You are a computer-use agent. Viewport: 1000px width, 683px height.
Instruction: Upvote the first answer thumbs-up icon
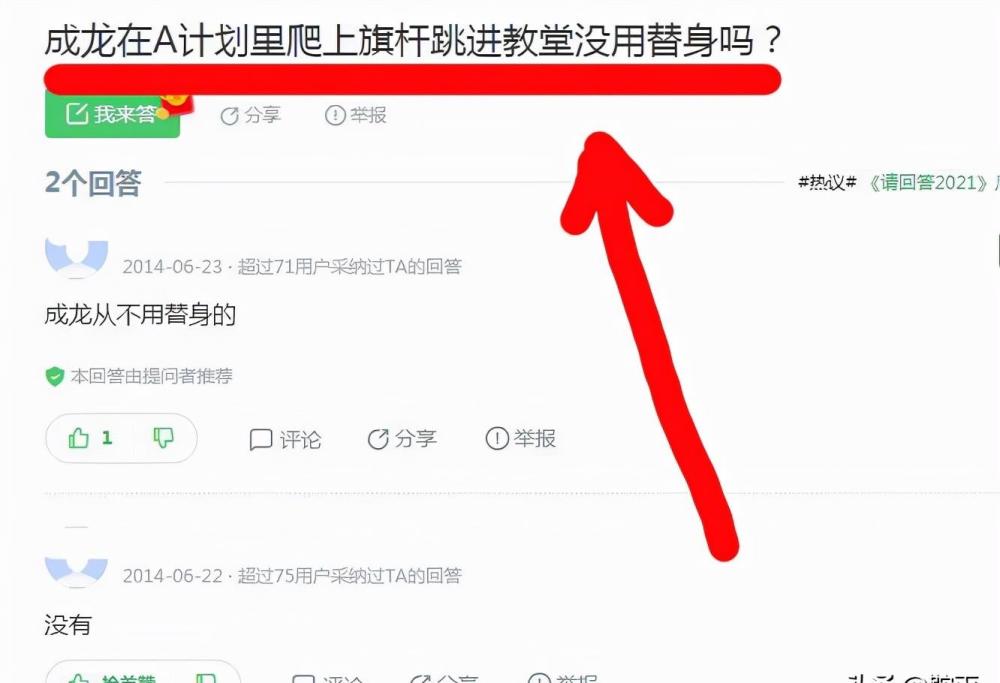(78, 438)
